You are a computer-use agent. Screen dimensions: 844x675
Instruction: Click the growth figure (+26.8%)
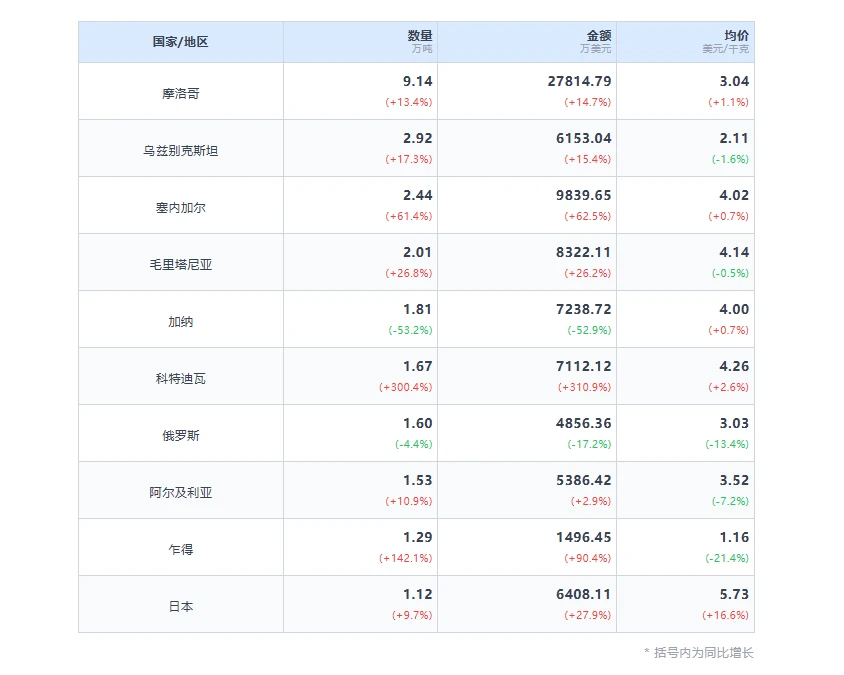tap(409, 273)
